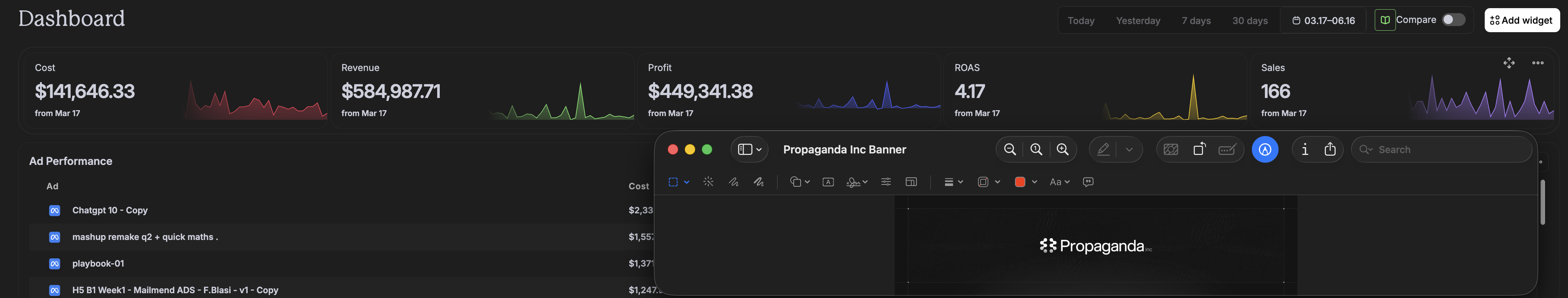Select the Draw tool in markup toolbar
Image resolution: width=1568 pixels, height=298 pixels.
(x=759, y=182)
